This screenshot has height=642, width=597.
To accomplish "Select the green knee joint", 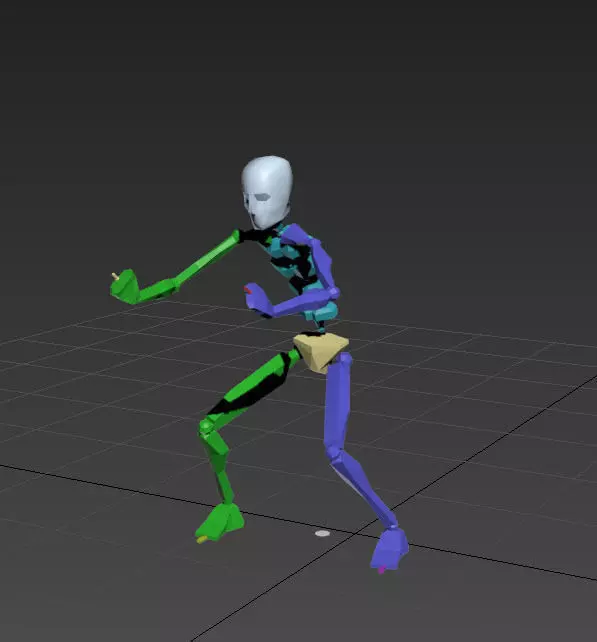I will (x=206, y=427).
